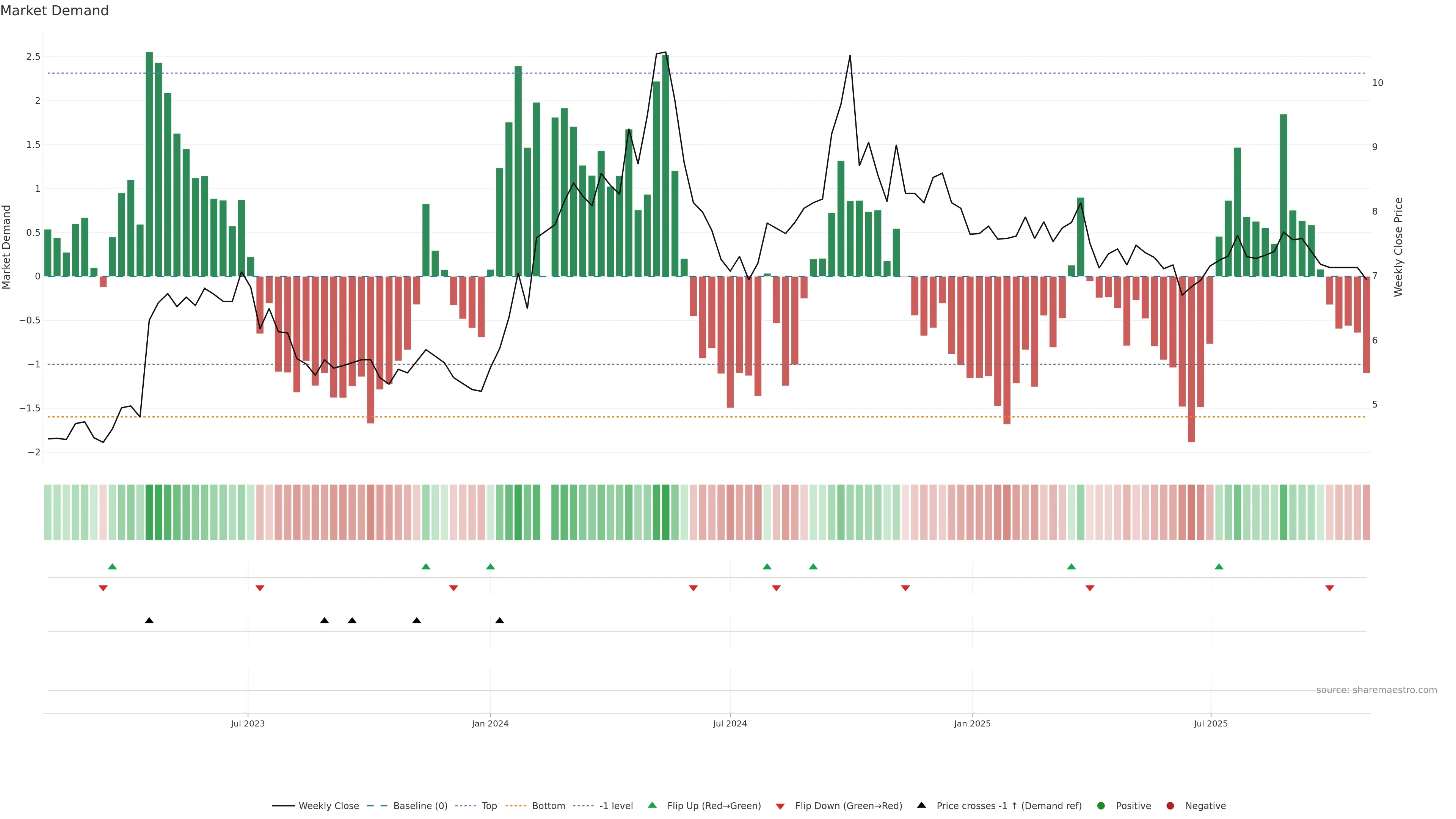
Task: Click the Flip Up green triangle legend icon
Action: point(652,805)
